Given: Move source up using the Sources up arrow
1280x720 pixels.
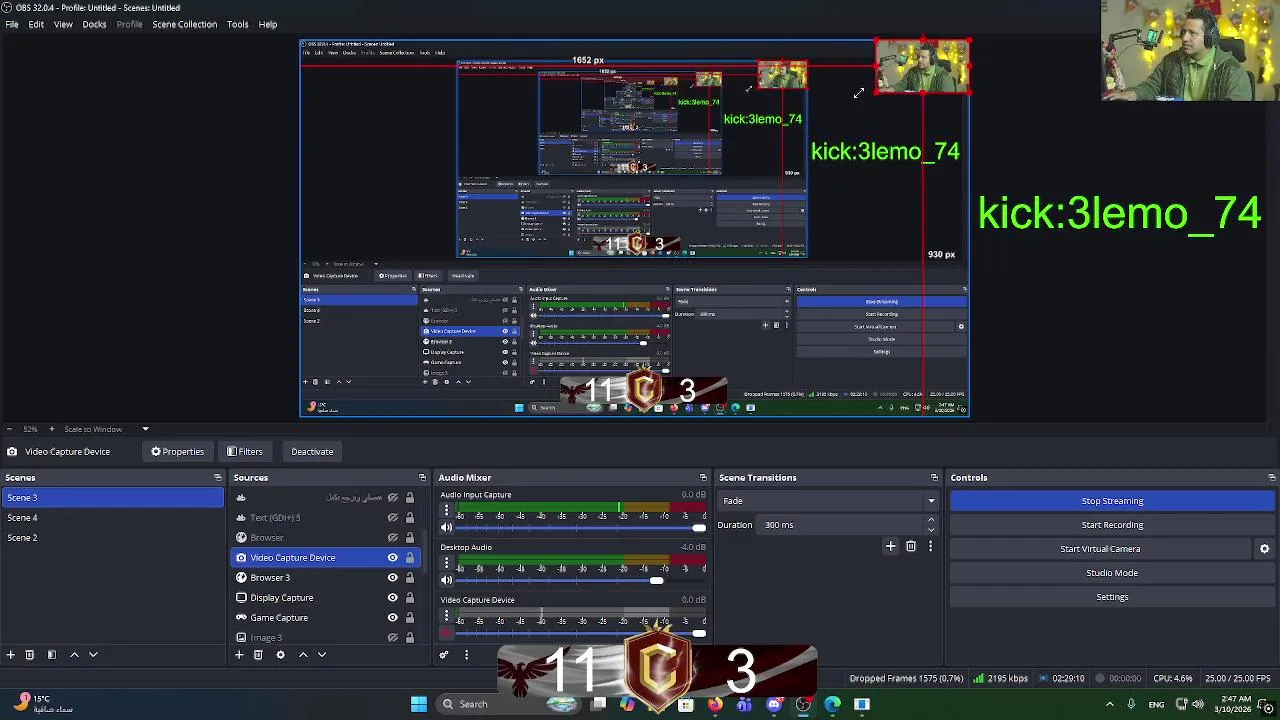Looking at the screenshot, I should (x=303, y=655).
